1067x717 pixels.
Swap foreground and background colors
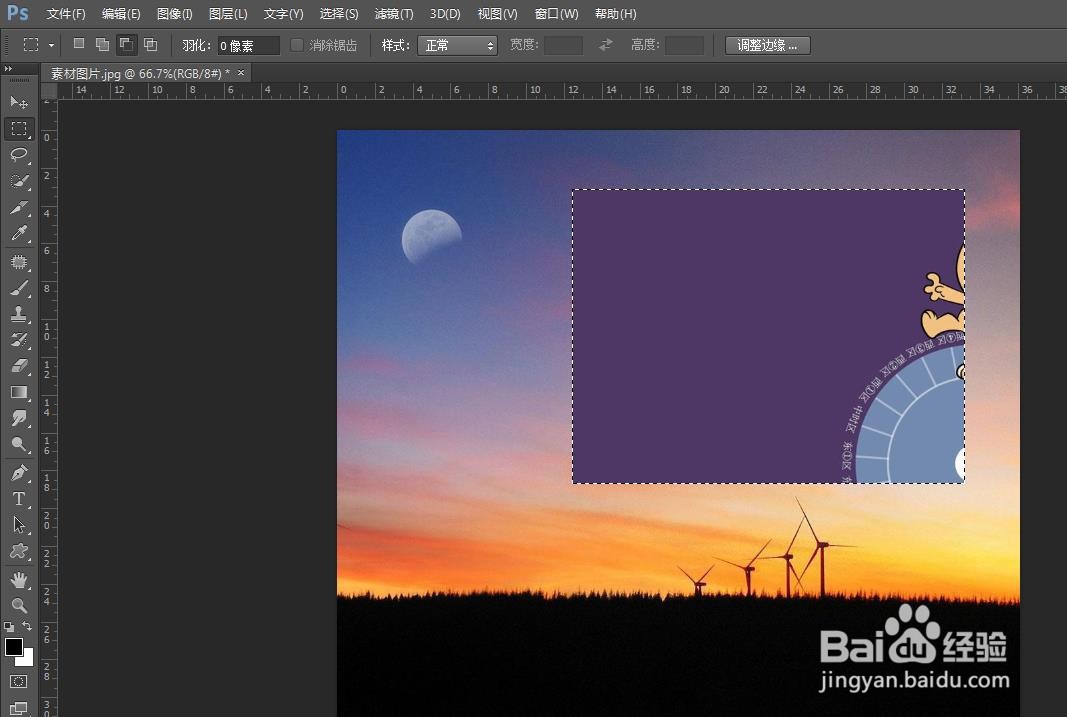click(x=27, y=626)
